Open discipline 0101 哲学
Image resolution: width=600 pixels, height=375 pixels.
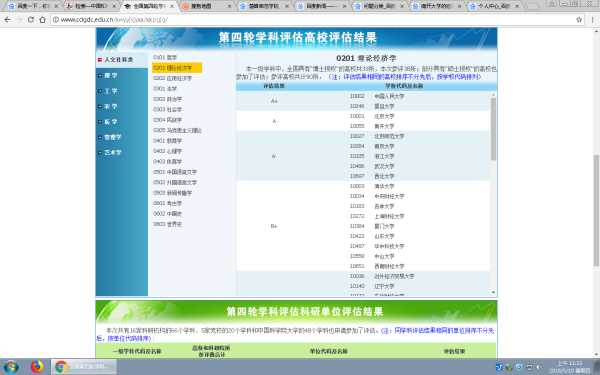pos(165,57)
